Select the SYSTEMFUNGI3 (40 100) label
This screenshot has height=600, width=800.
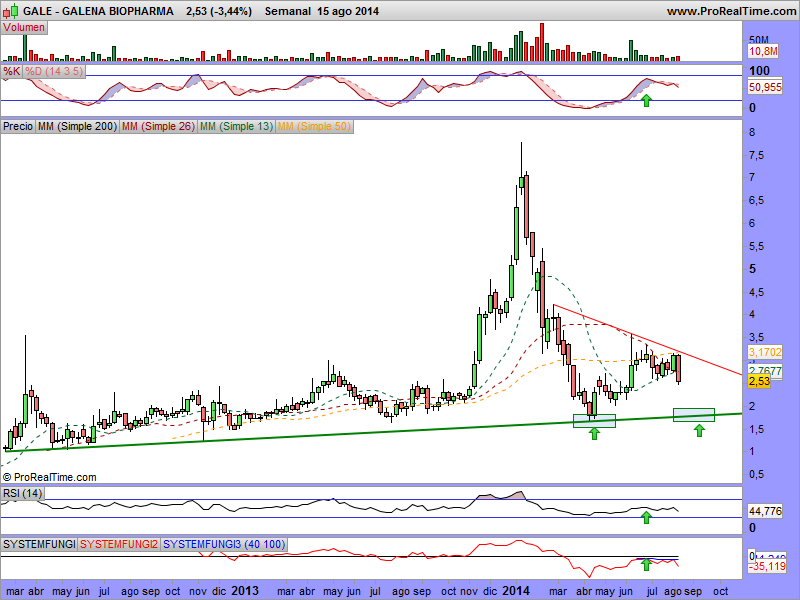pos(224,544)
